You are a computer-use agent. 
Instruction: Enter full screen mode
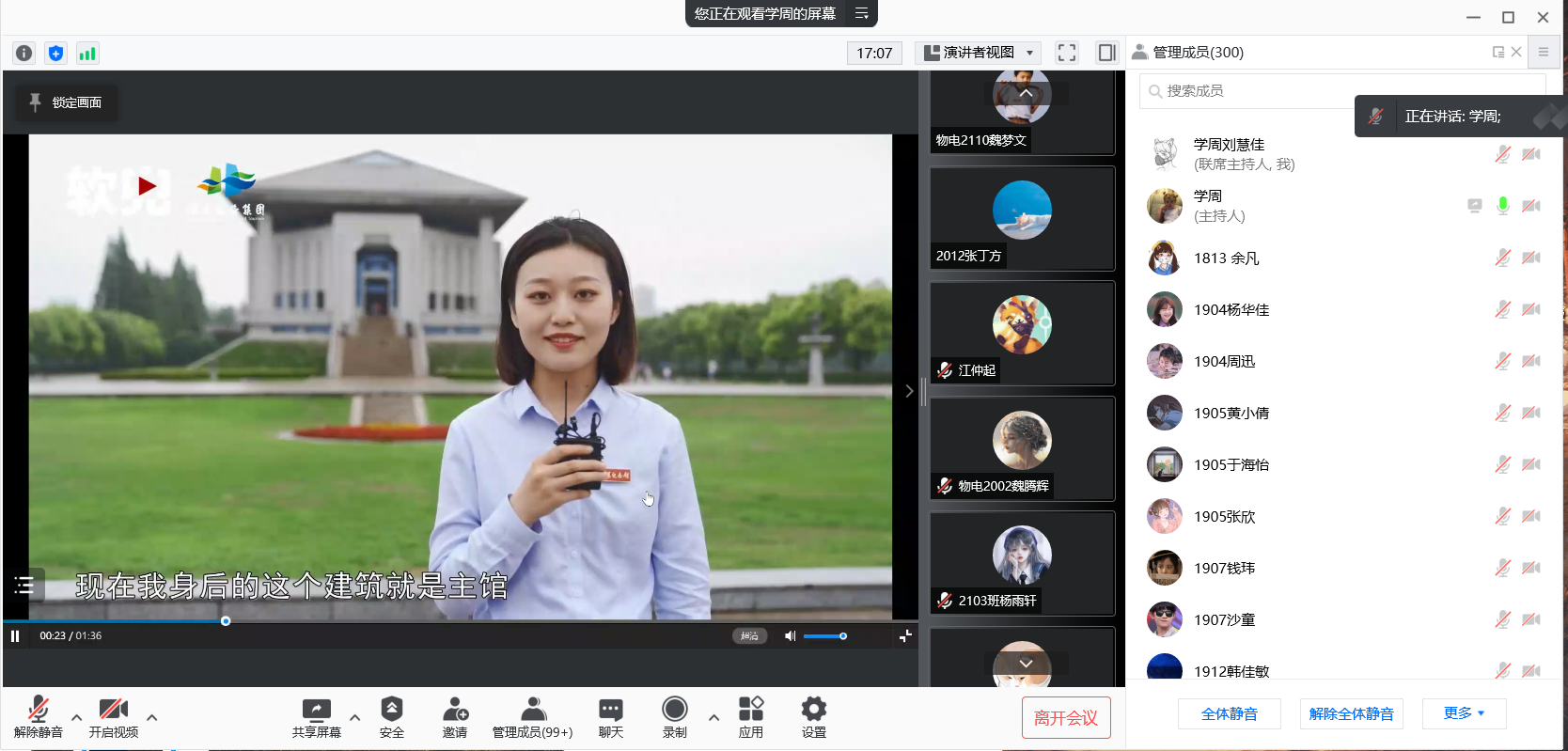point(1066,53)
